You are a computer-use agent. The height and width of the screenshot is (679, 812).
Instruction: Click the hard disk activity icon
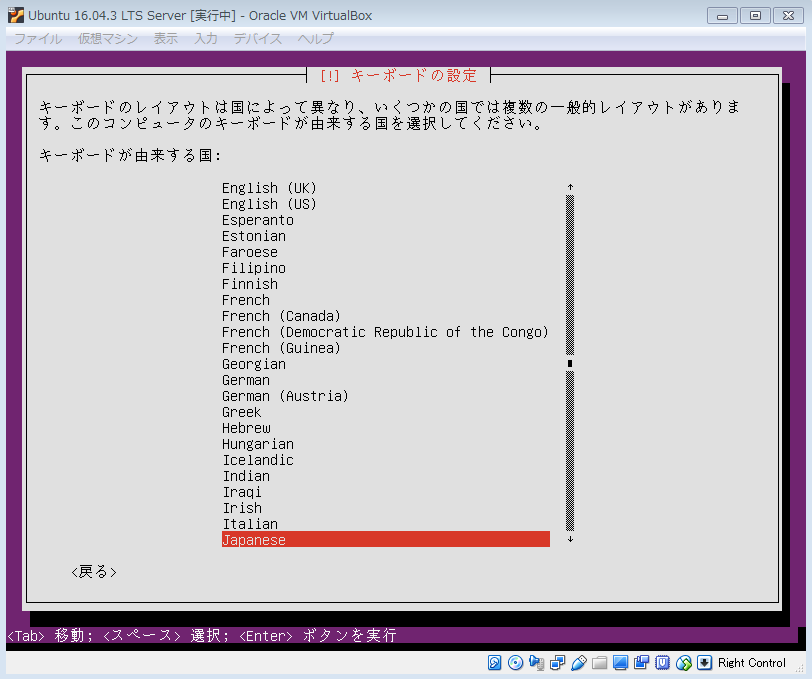coord(495,663)
